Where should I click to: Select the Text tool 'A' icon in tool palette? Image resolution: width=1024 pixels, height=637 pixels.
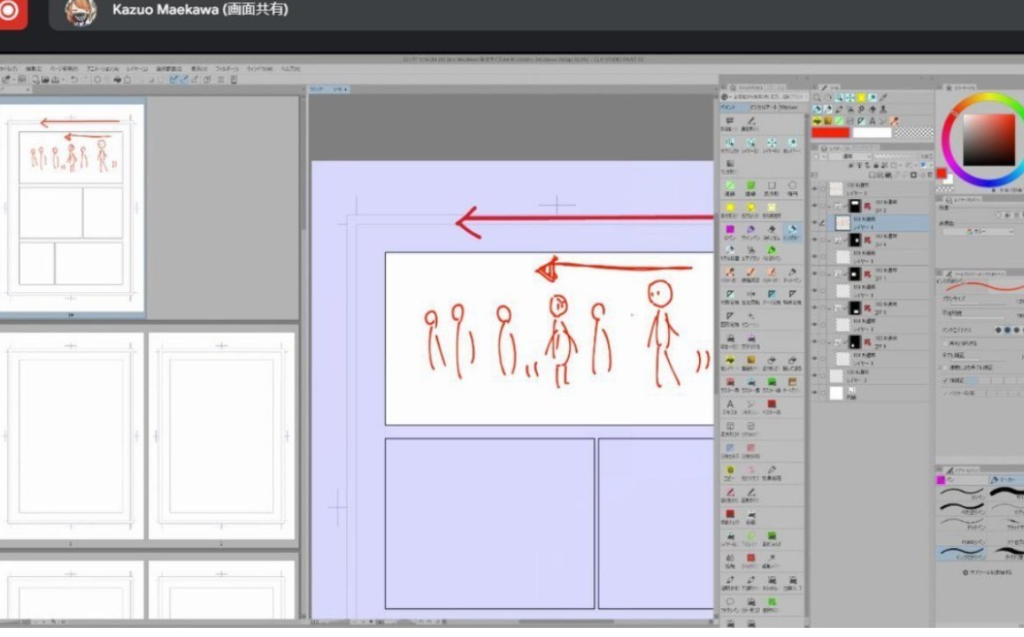pyautogui.click(x=729, y=404)
